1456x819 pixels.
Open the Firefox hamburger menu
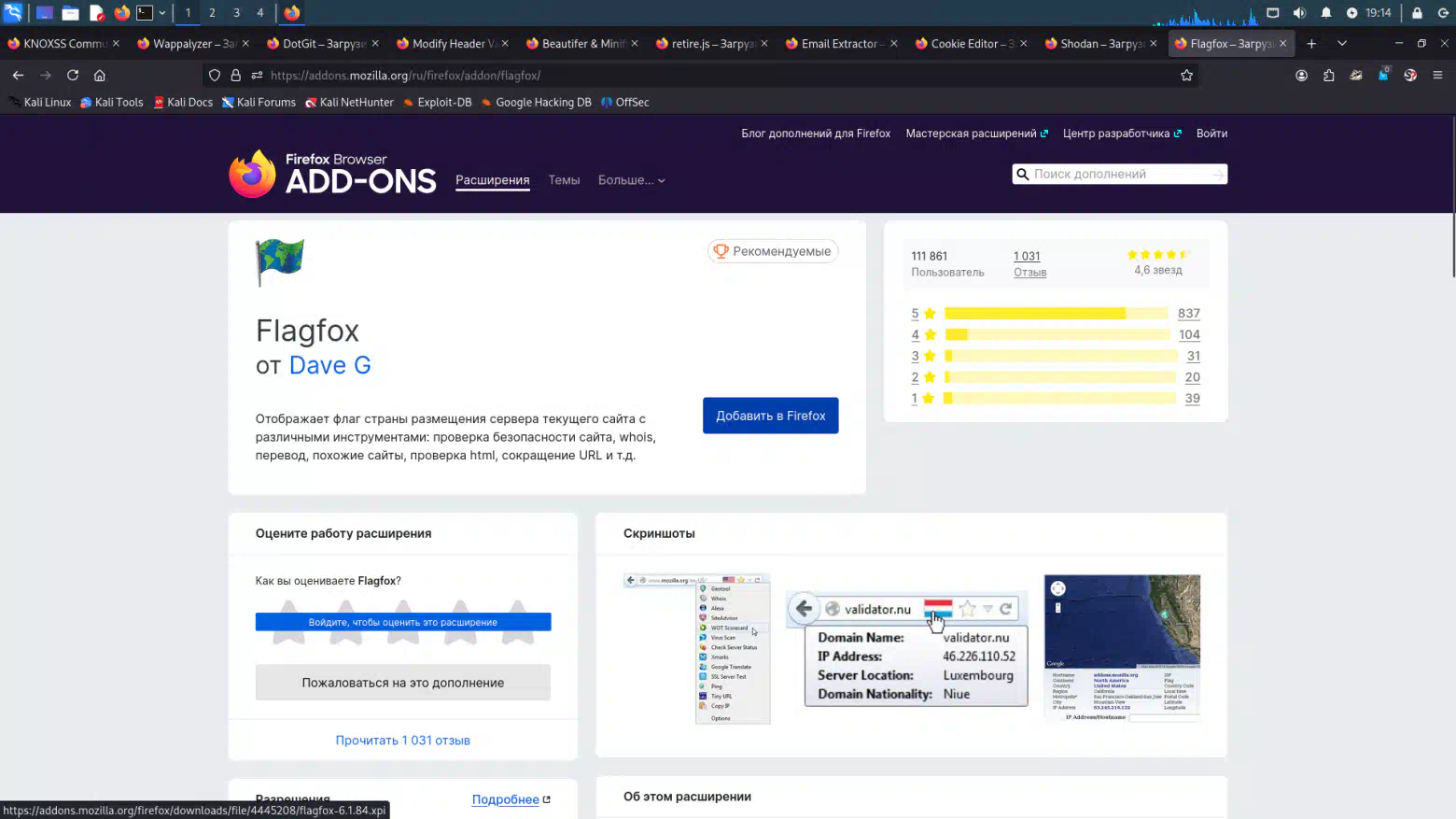point(1437,76)
